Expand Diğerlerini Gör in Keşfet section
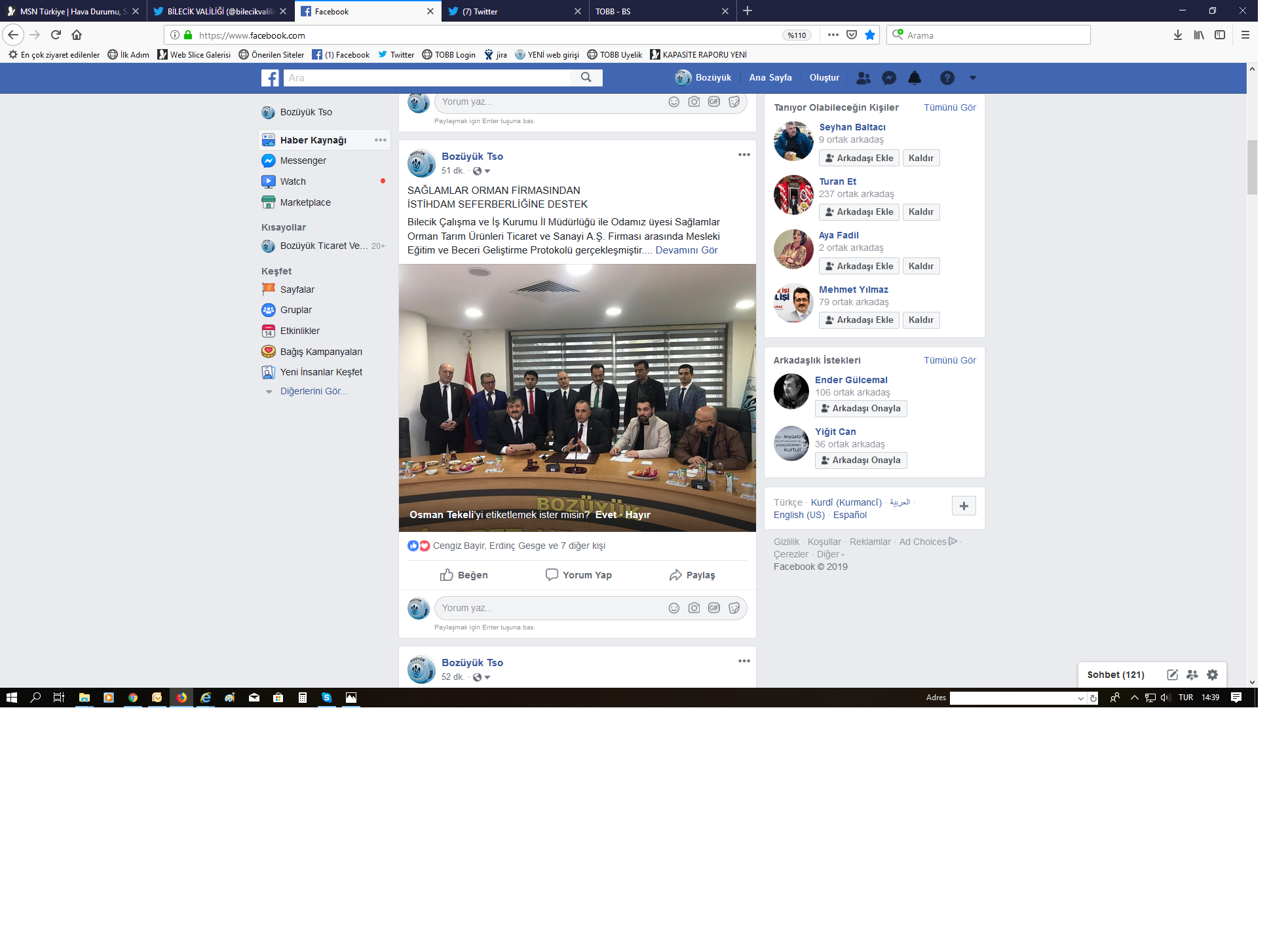This screenshot has height=934, width=1288. click(x=314, y=391)
